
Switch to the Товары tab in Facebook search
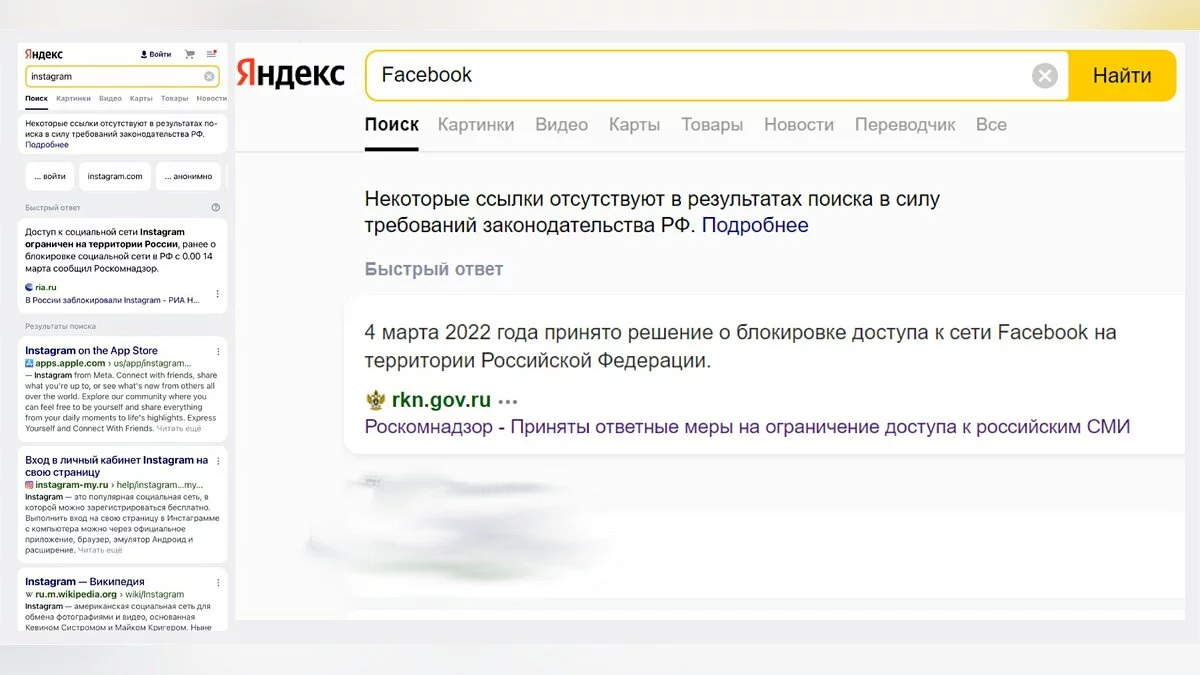712,125
